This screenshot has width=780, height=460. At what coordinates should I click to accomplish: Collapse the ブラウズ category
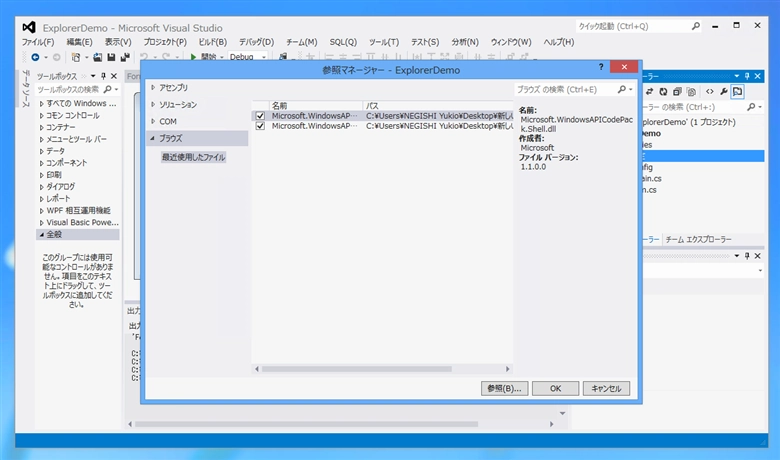[153, 138]
